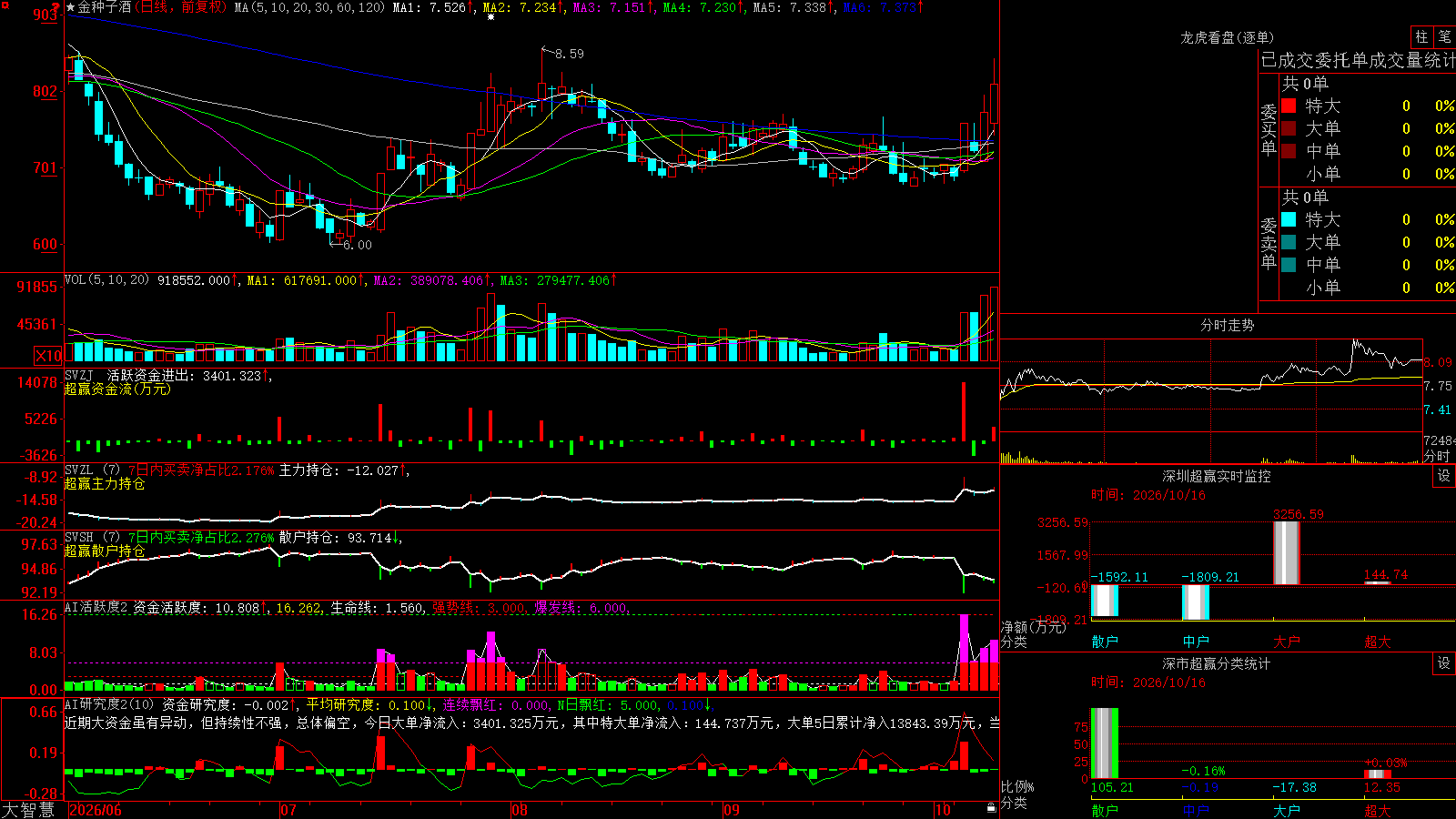Select the MA(5,10,20,30,60,120) indicator label
This screenshot has width=1456, height=819.
pos(309,7)
